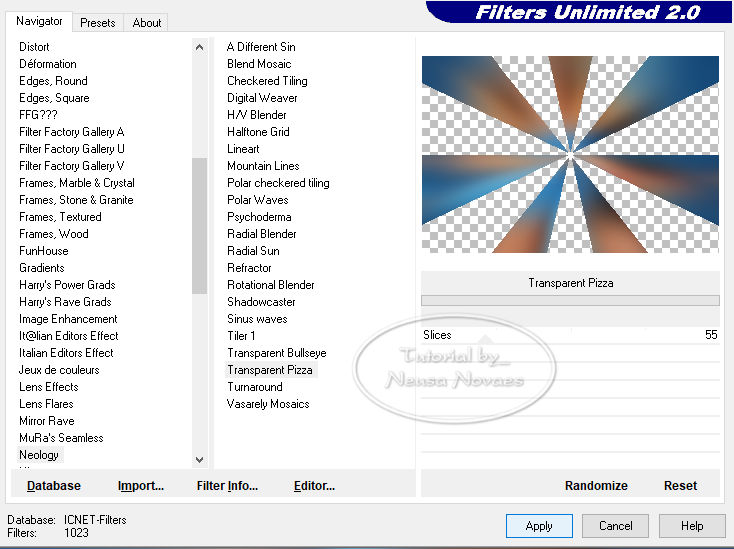Select the Déformation category

(48, 64)
